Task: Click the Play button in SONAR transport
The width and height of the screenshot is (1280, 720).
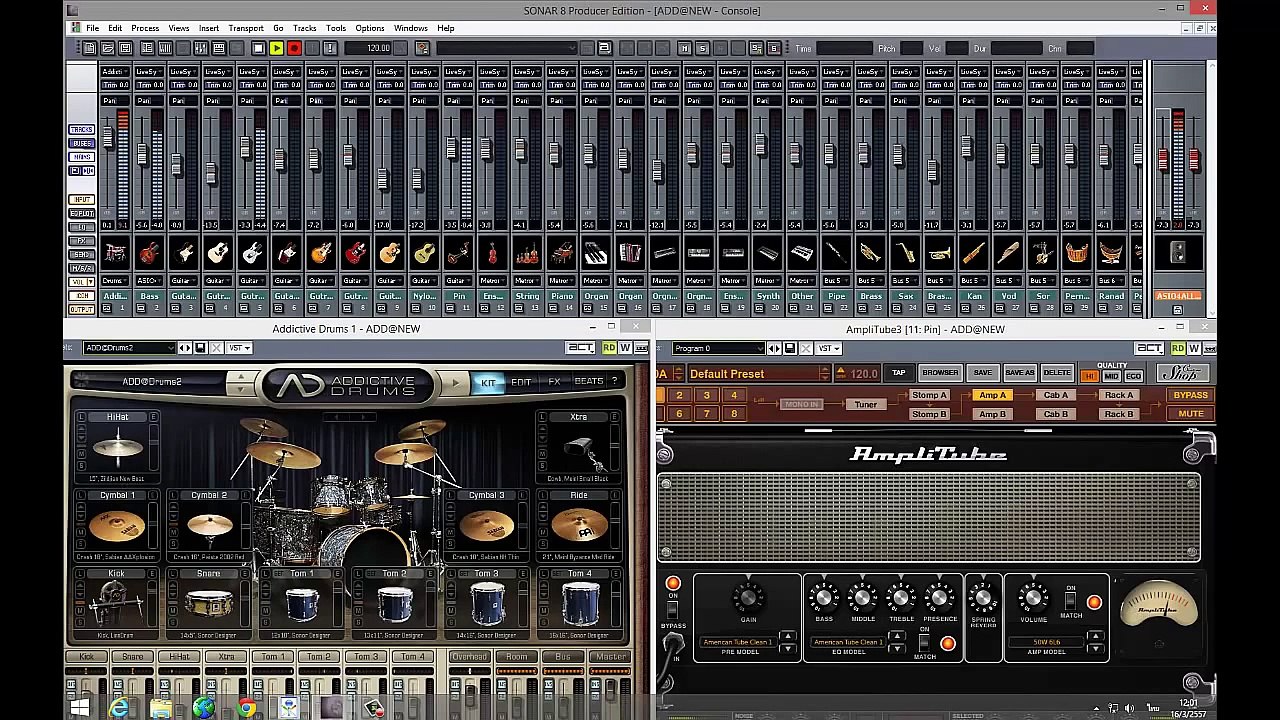Action: coord(276,48)
